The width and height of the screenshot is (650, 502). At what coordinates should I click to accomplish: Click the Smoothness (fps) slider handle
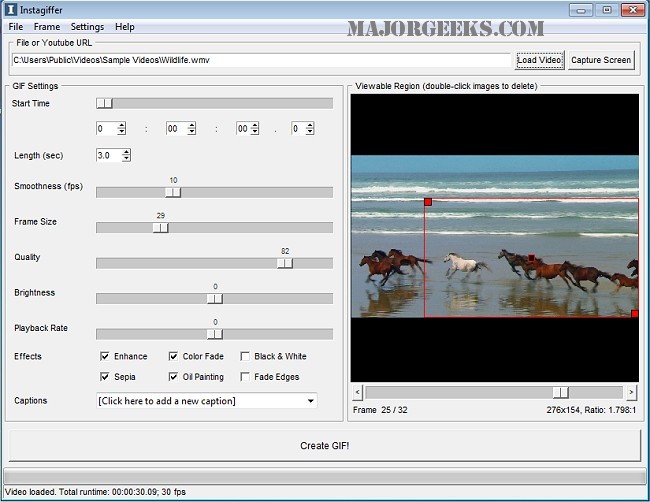[173, 192]
